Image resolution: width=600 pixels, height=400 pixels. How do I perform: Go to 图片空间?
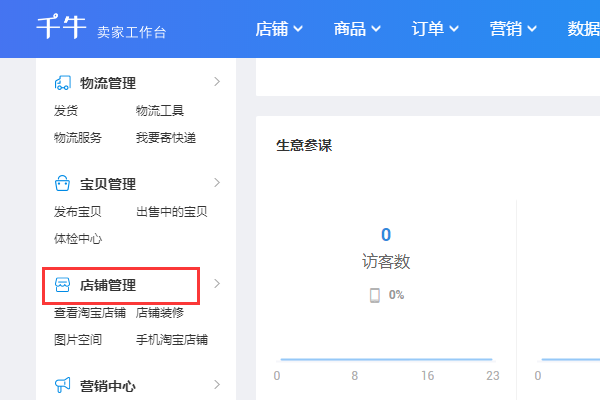(78, 340)
